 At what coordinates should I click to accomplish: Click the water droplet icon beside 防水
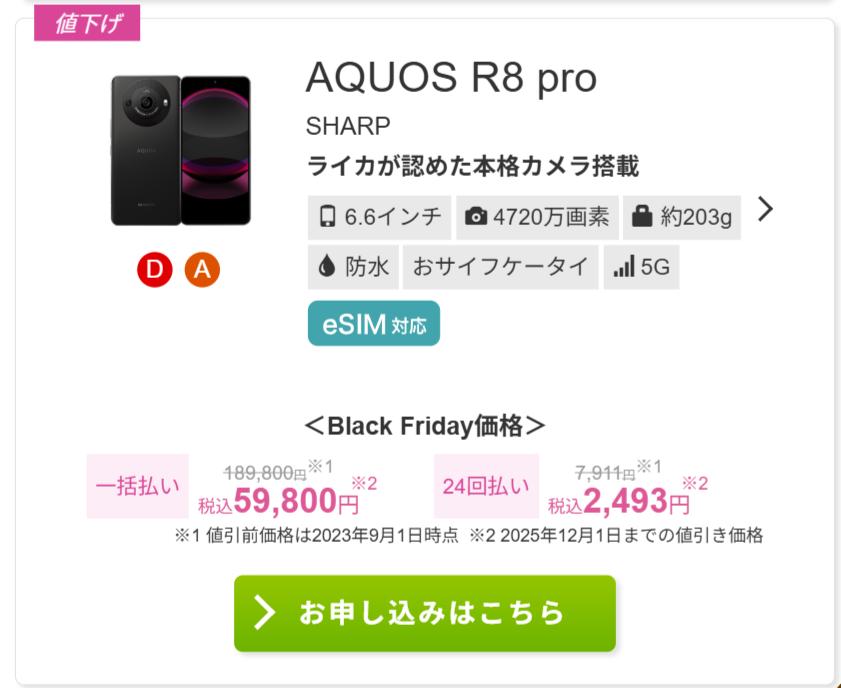tap(326, 267)
